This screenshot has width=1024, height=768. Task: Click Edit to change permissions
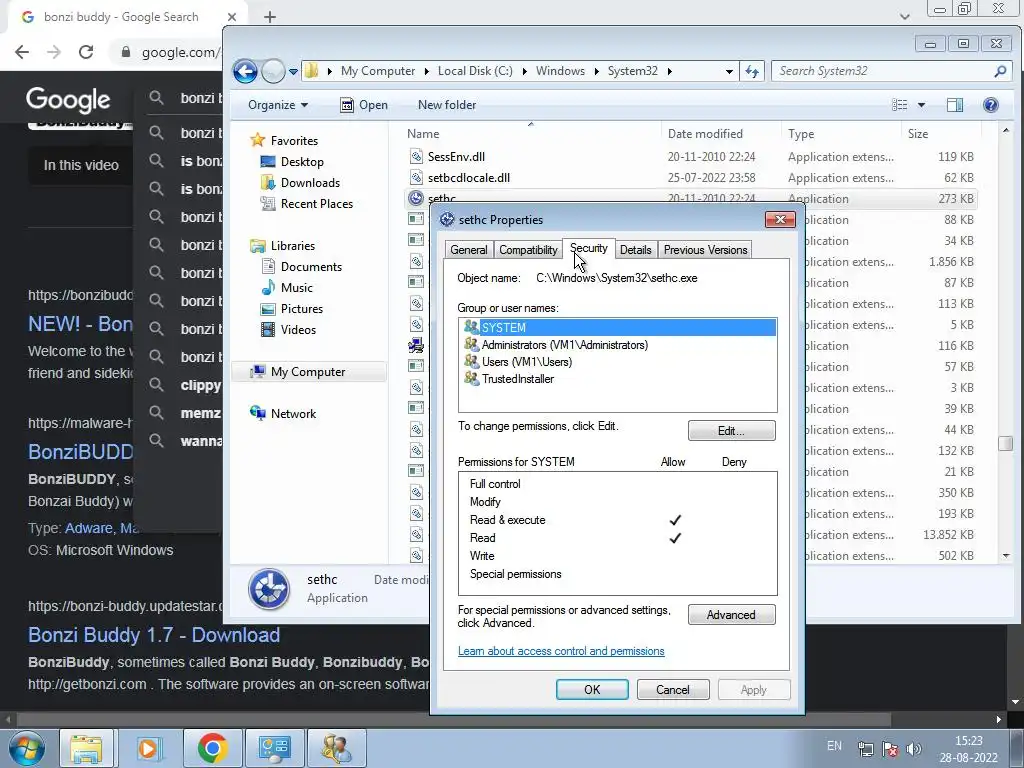(731, 431)
